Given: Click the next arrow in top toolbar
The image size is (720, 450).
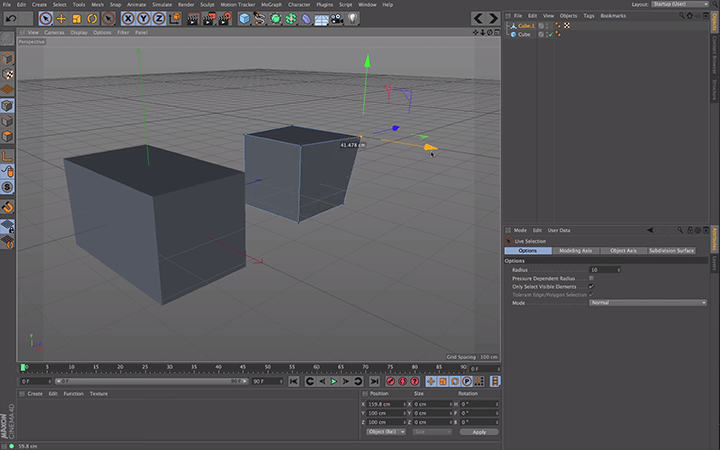Looking at the screenshot, I should (493, 18).
